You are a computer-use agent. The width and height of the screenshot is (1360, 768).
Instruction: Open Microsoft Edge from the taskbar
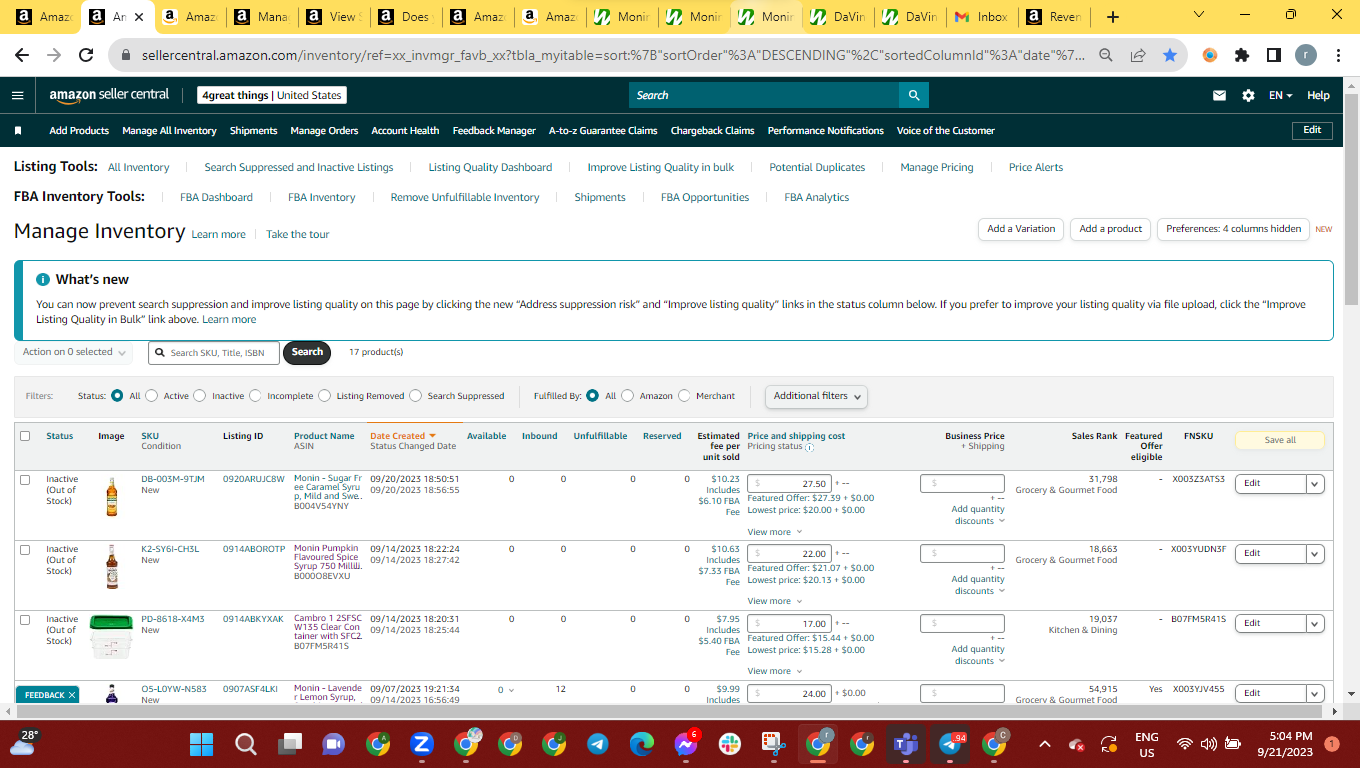(641, 744)
